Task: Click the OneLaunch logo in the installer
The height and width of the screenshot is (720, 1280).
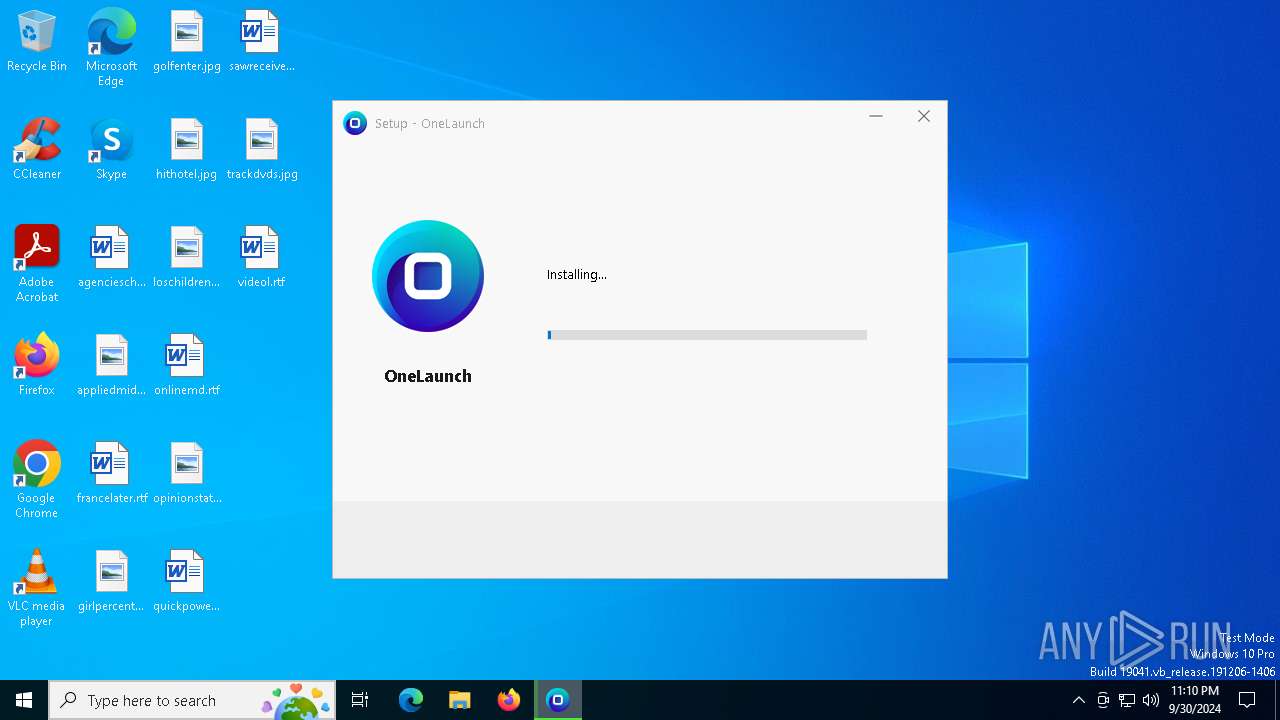Action: 428,276
